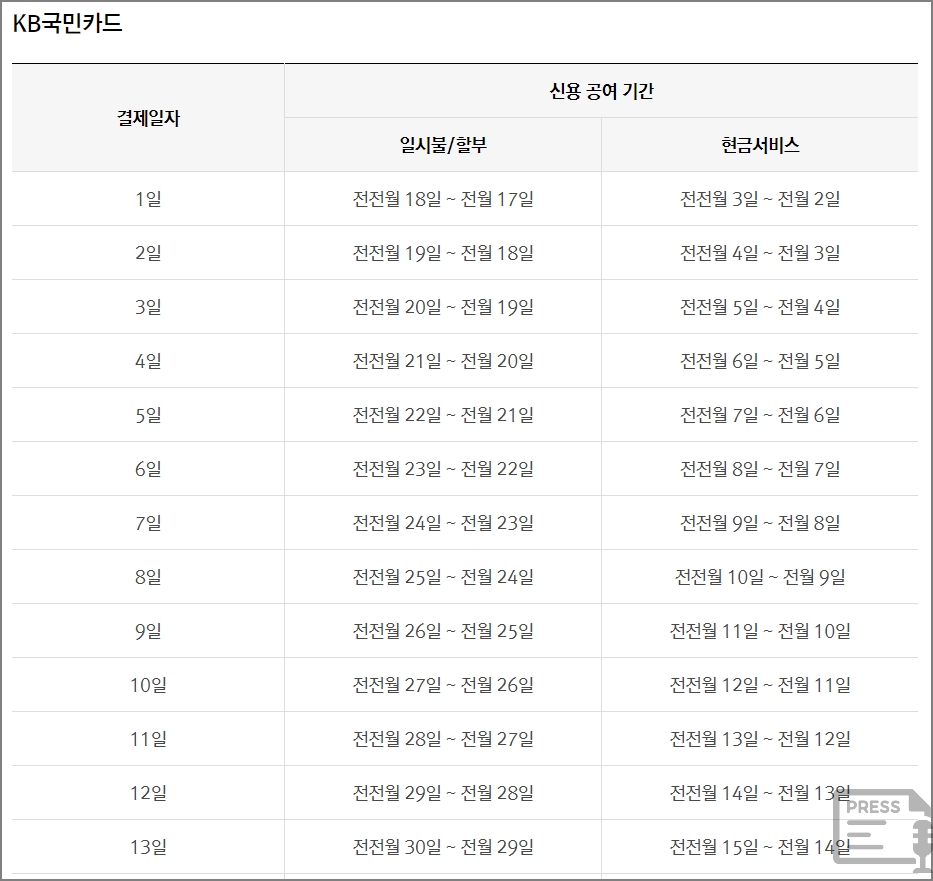Click the 신용 공여 기간 header
Image resolution: width=933 pixels, height=881 pixels.
[601, 90]
